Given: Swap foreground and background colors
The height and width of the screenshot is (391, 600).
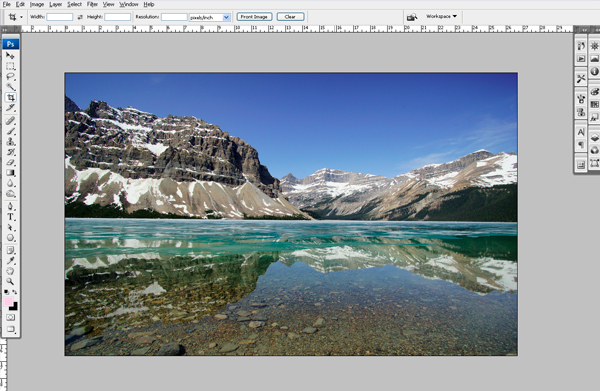Looking at the screenshot, I should tap(15, 292).
